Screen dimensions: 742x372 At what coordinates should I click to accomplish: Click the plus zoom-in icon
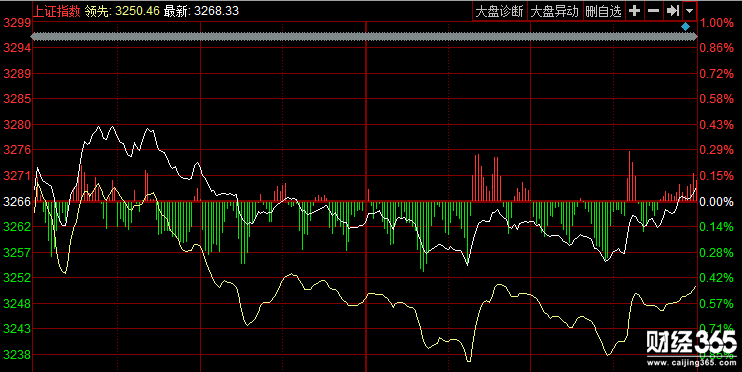pyautogui.click(x=635, y=10)
